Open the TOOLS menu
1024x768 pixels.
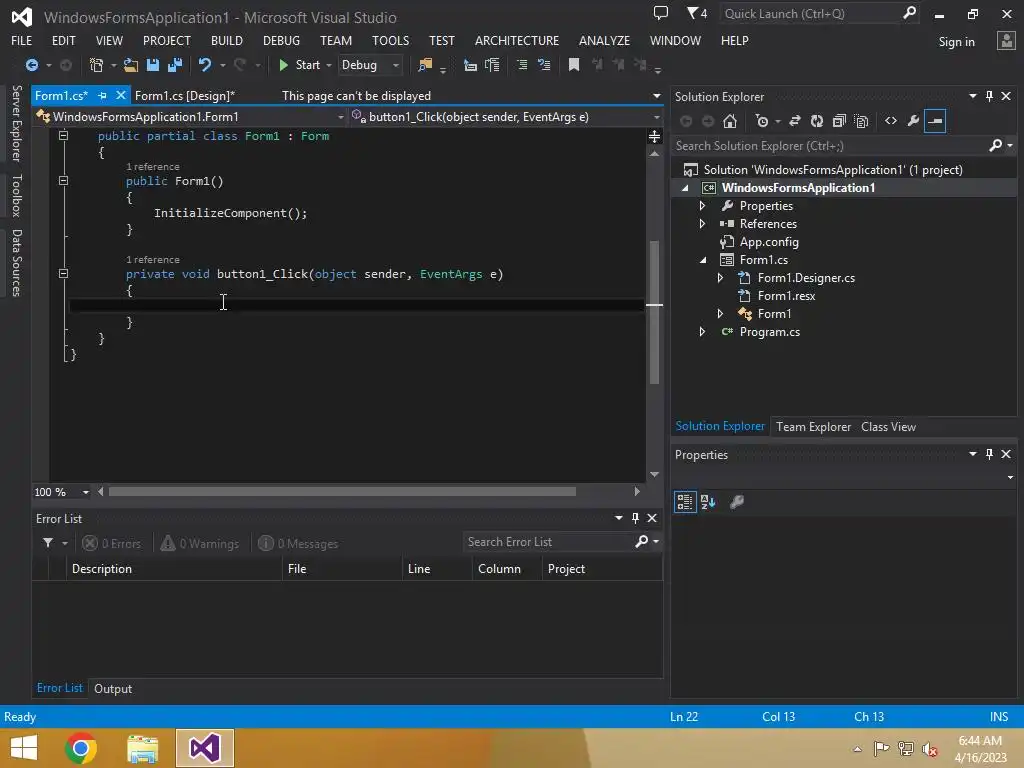391,40
